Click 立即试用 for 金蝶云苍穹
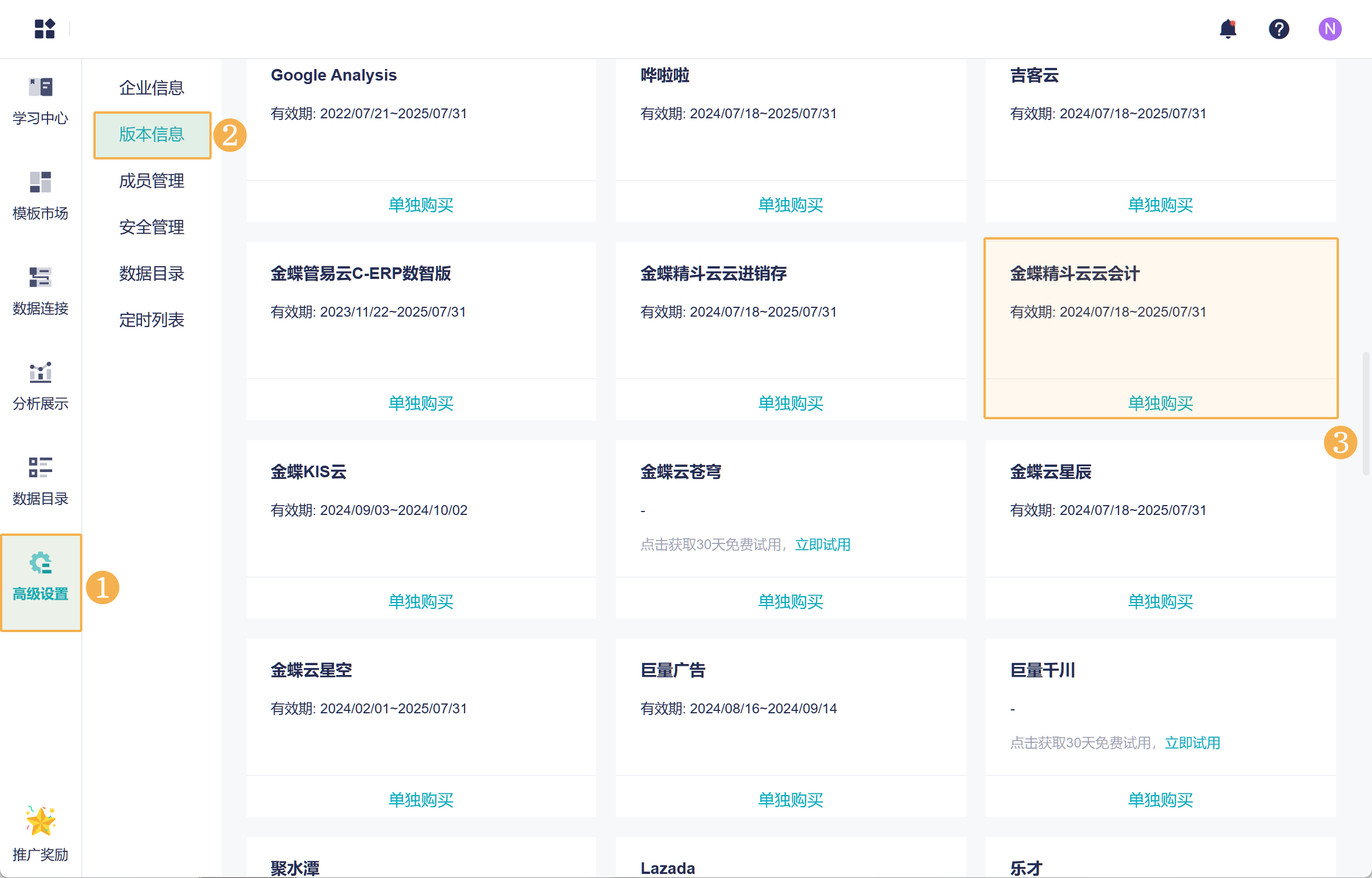The image size is (1372, 878). pyautogui.click(x=822, y=545)
